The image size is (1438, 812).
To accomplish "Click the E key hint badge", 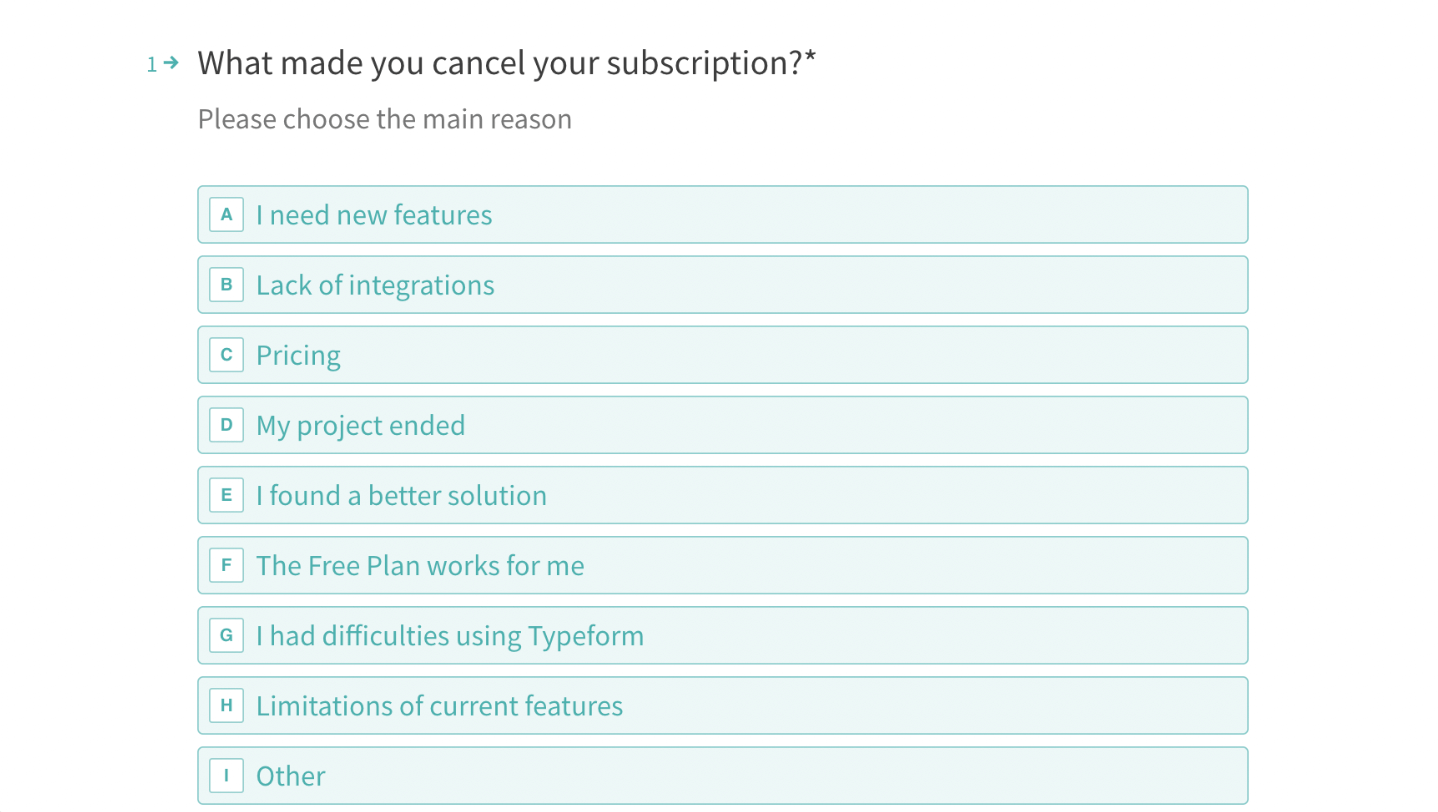I will click(x=226, y=494).
